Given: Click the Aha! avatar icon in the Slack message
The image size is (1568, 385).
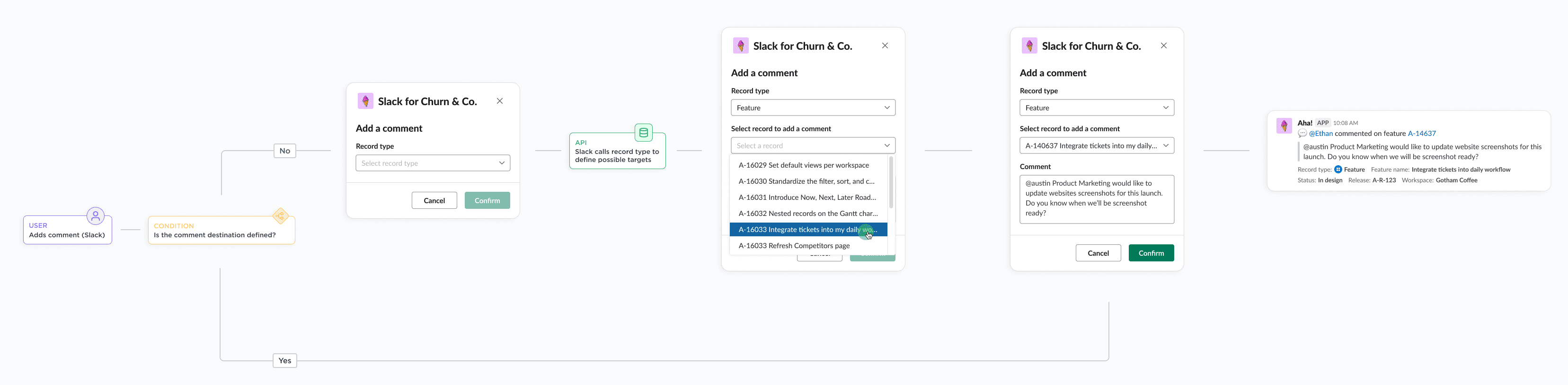Looking at the screenshot, I should 1284,125.
